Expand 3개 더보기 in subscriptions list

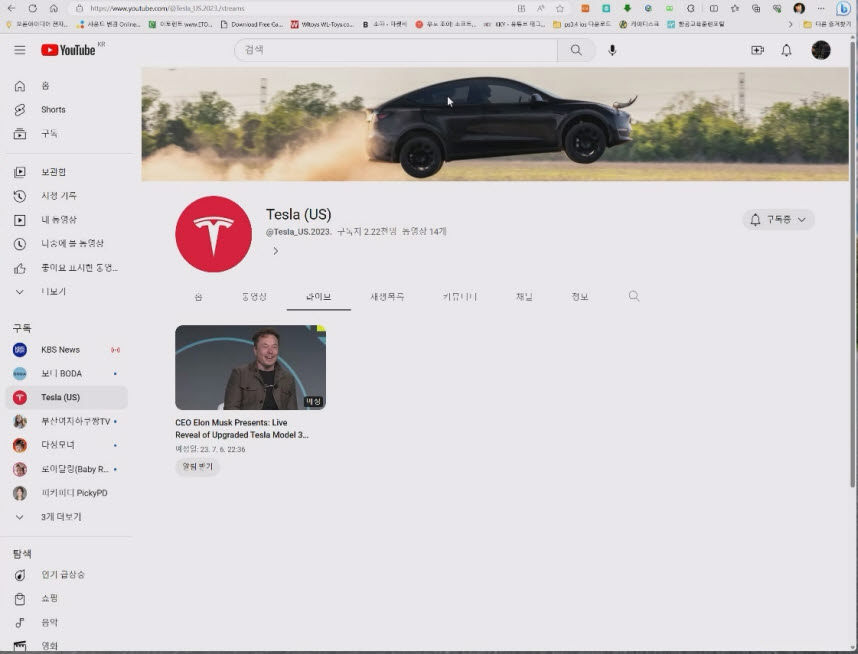(67, 517)
